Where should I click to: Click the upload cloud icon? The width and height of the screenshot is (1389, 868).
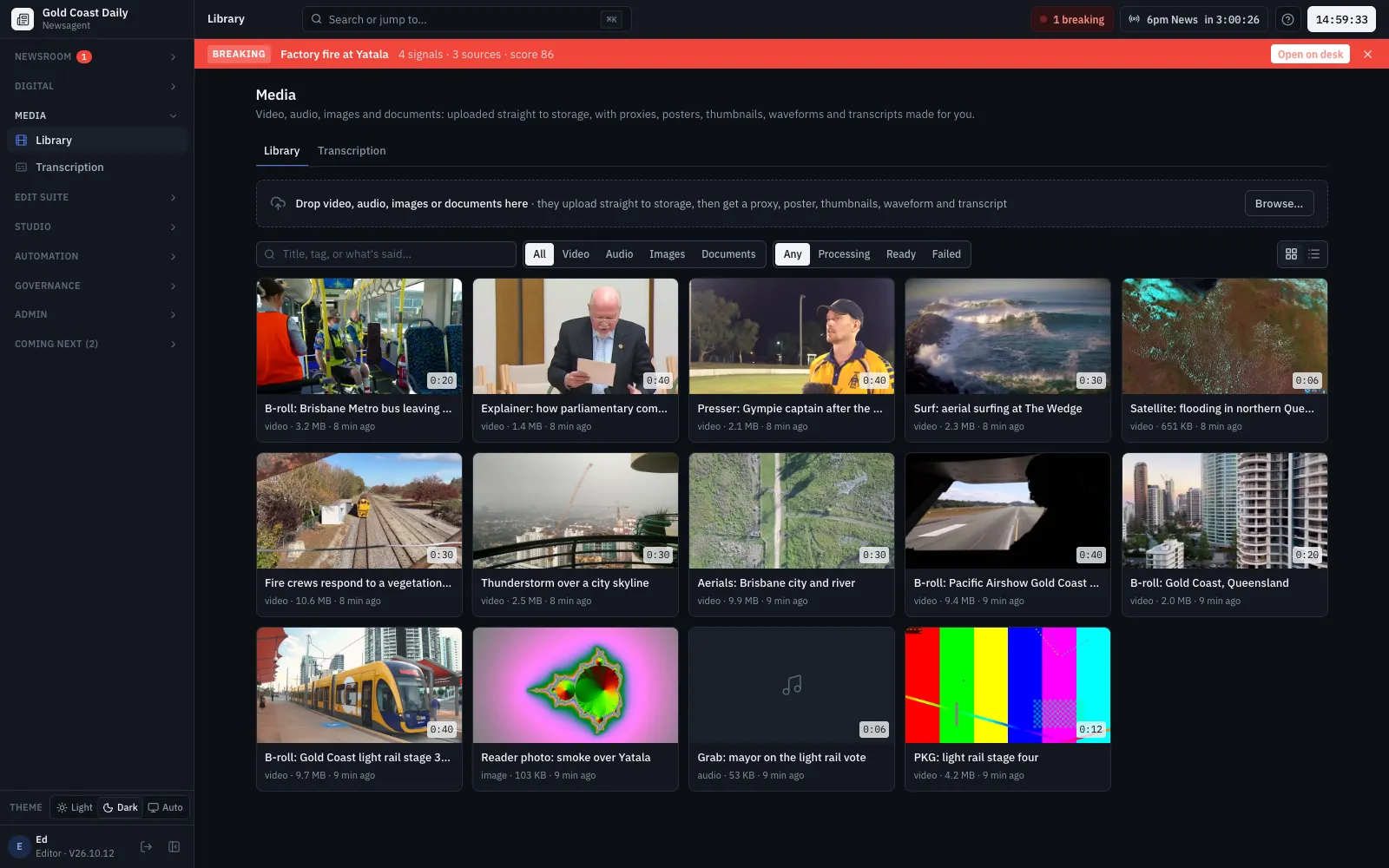(x=278, y=203)
